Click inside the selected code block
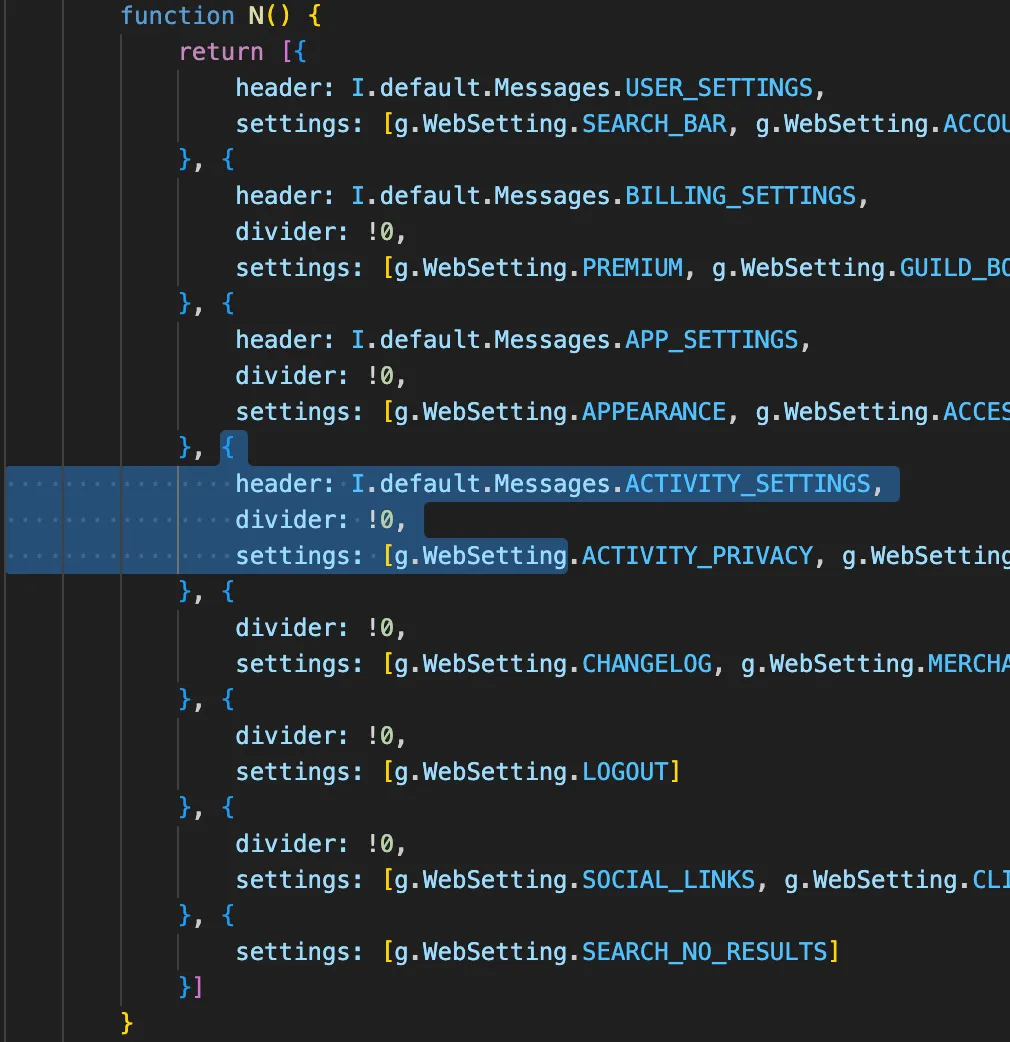 click(x=400, y=519)
